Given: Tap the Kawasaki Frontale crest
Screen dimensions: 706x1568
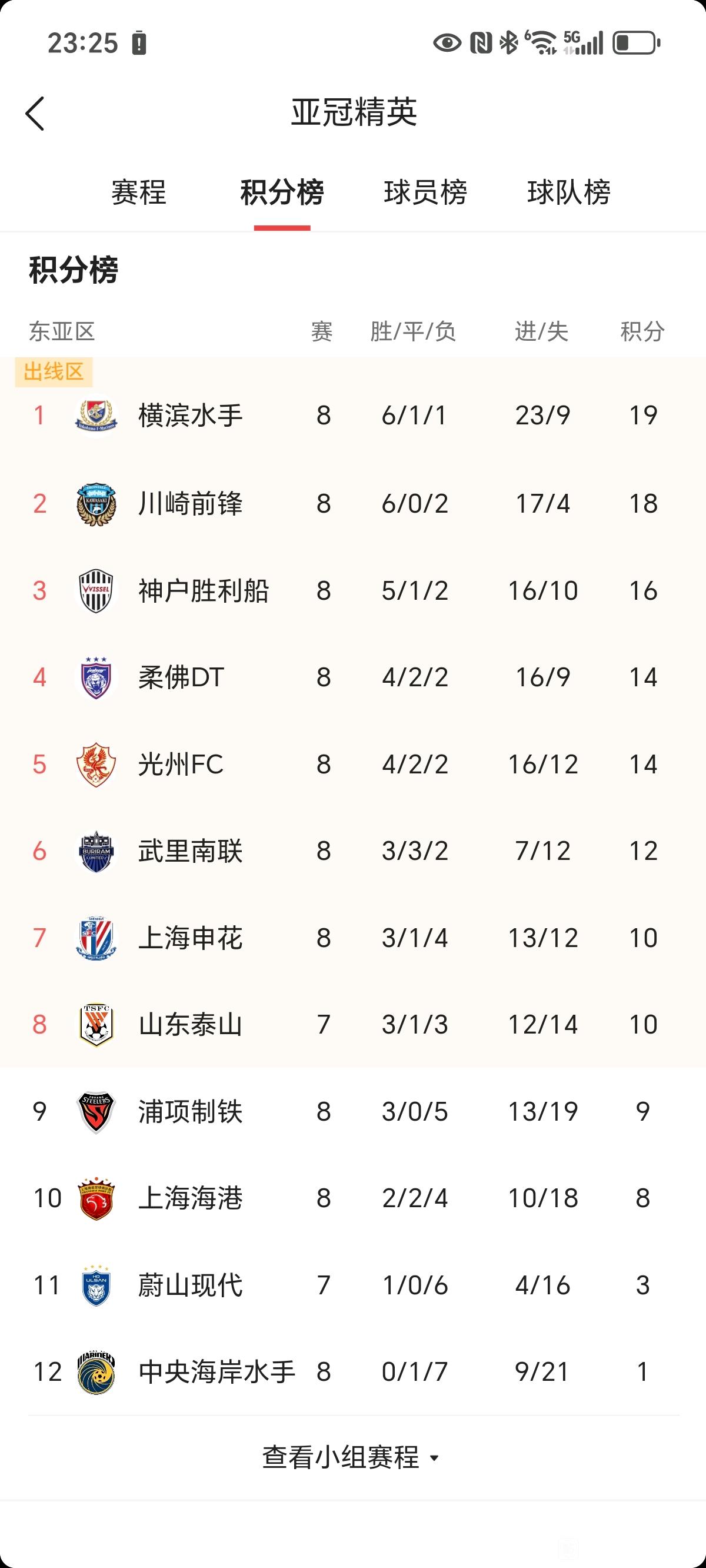Looking at the screenshot, I should (96, 503).
